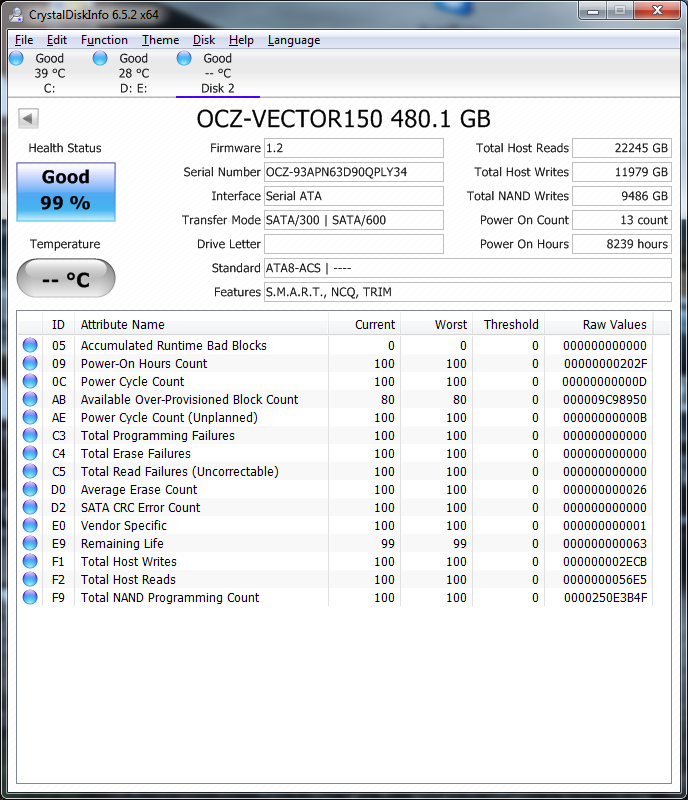Select the C: drive tab
Image resolution: width=688 pixels, height=800 pixels.
(x=50, y=73)
